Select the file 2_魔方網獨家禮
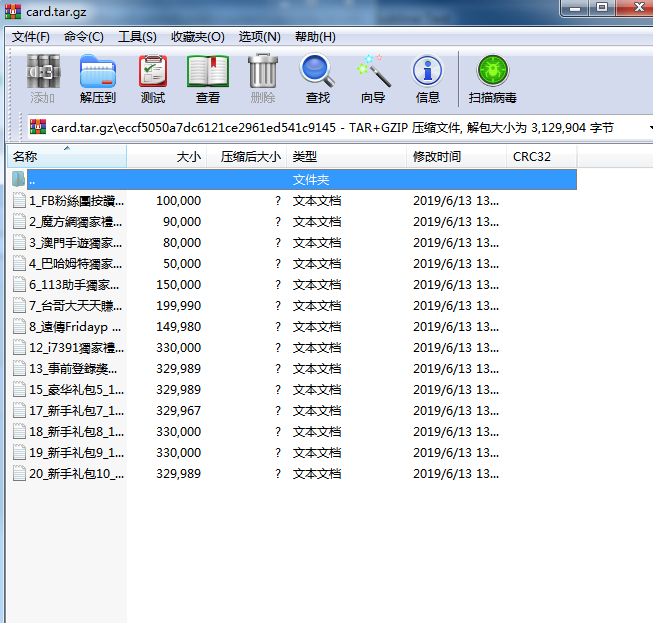Screen dimensions: 653x623 75,222
